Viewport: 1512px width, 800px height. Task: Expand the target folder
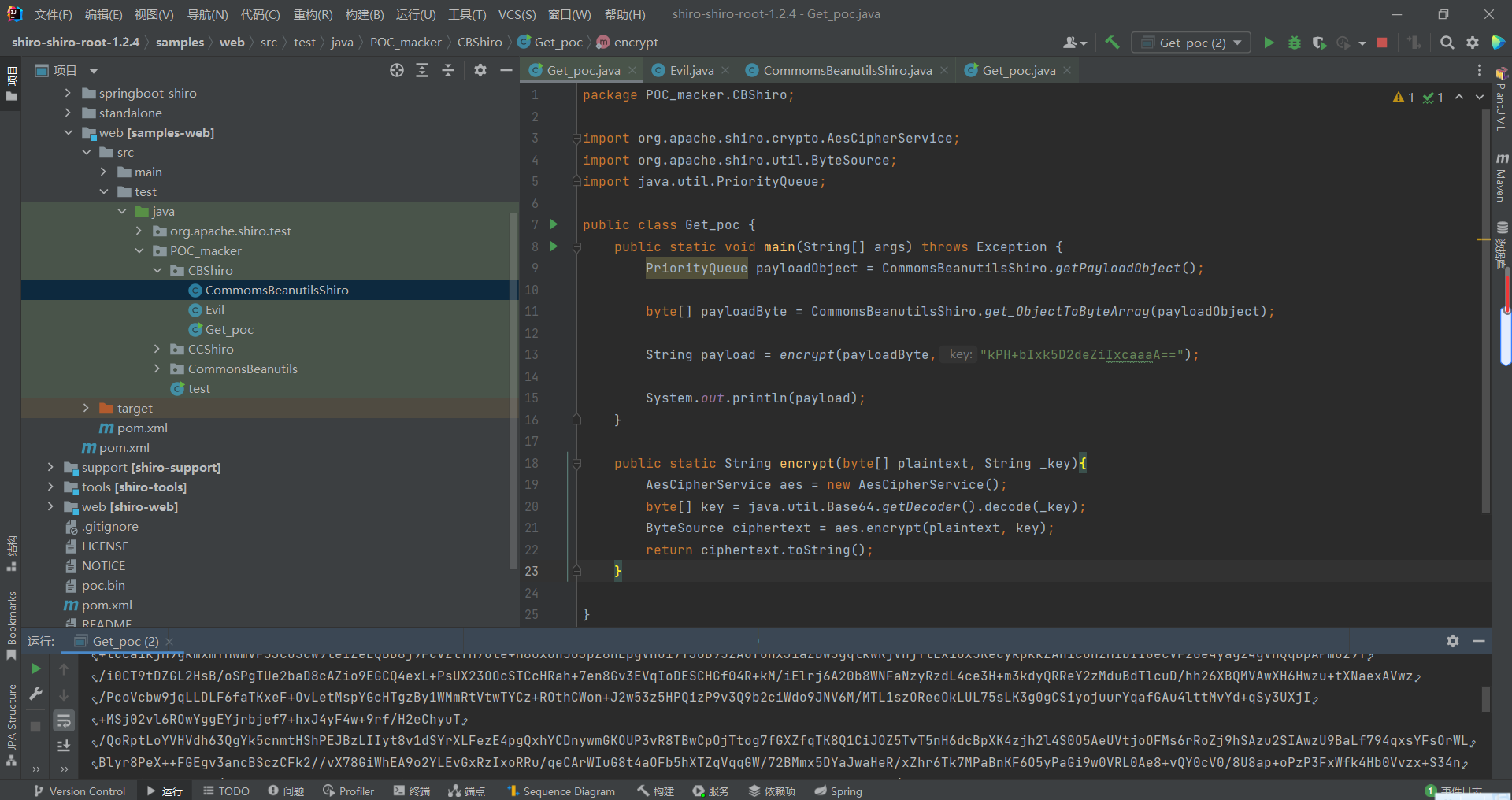(86, 408)
